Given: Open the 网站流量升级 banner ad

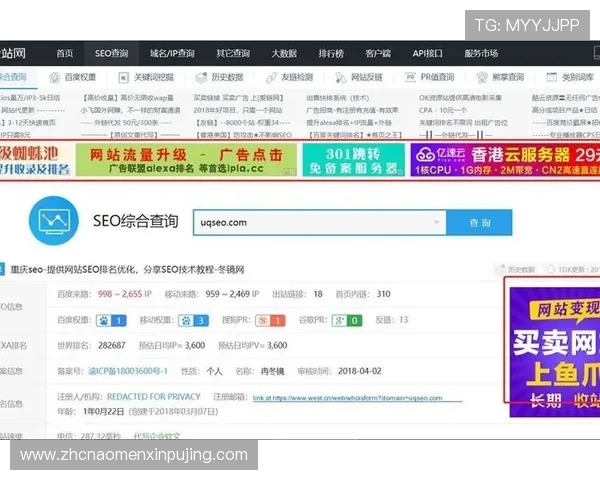Looking at the screenshot, I should tap(186, 160).
